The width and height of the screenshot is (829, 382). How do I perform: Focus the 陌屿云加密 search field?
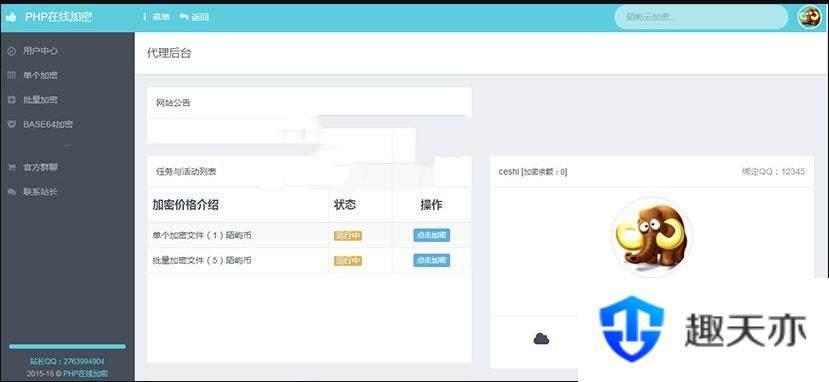(701, 17)
